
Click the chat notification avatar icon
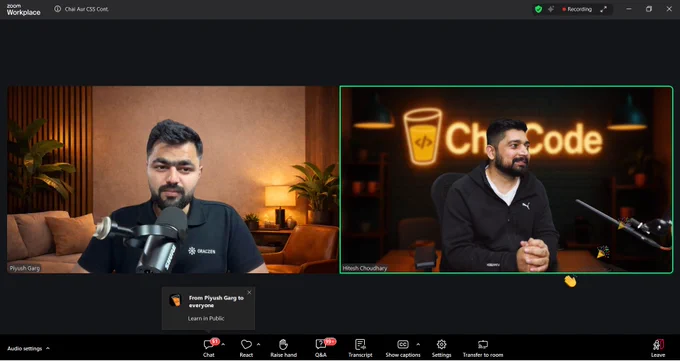pyautogui.click(x=175, y=300)
